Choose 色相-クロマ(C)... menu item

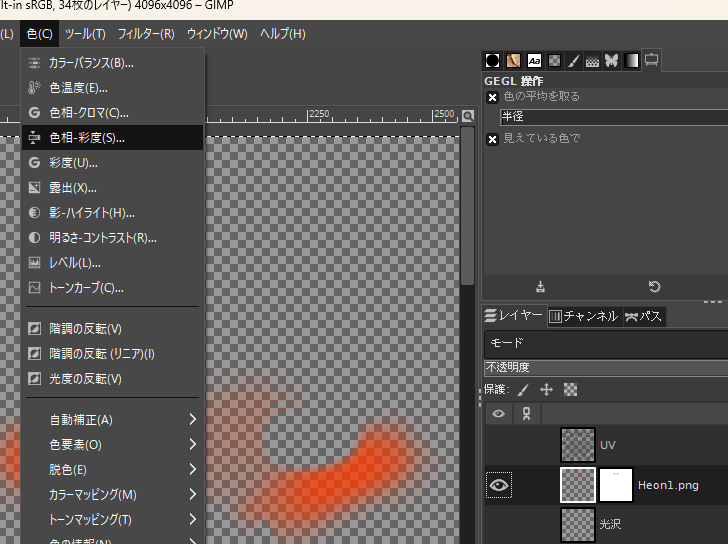112,113
